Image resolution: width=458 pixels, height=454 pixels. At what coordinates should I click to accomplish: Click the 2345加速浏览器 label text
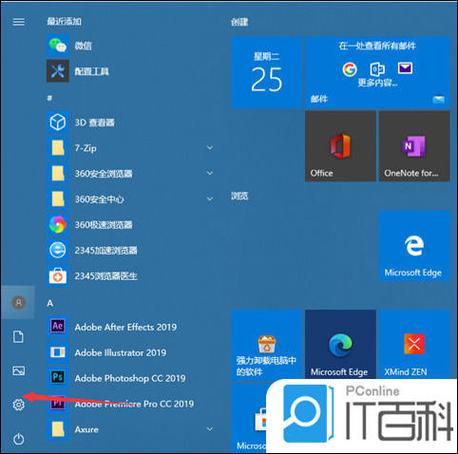(106, 250)
